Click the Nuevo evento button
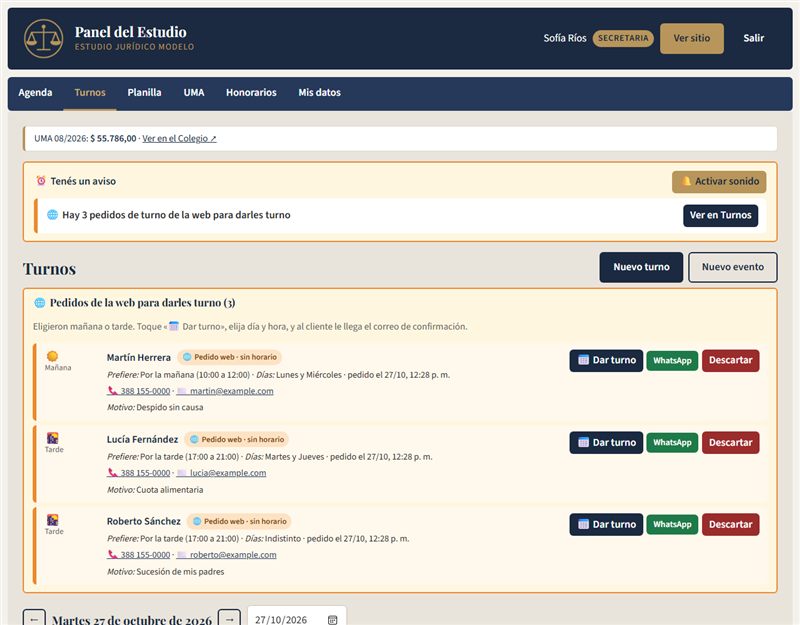The image size is (800, 625). click(733, 267)
